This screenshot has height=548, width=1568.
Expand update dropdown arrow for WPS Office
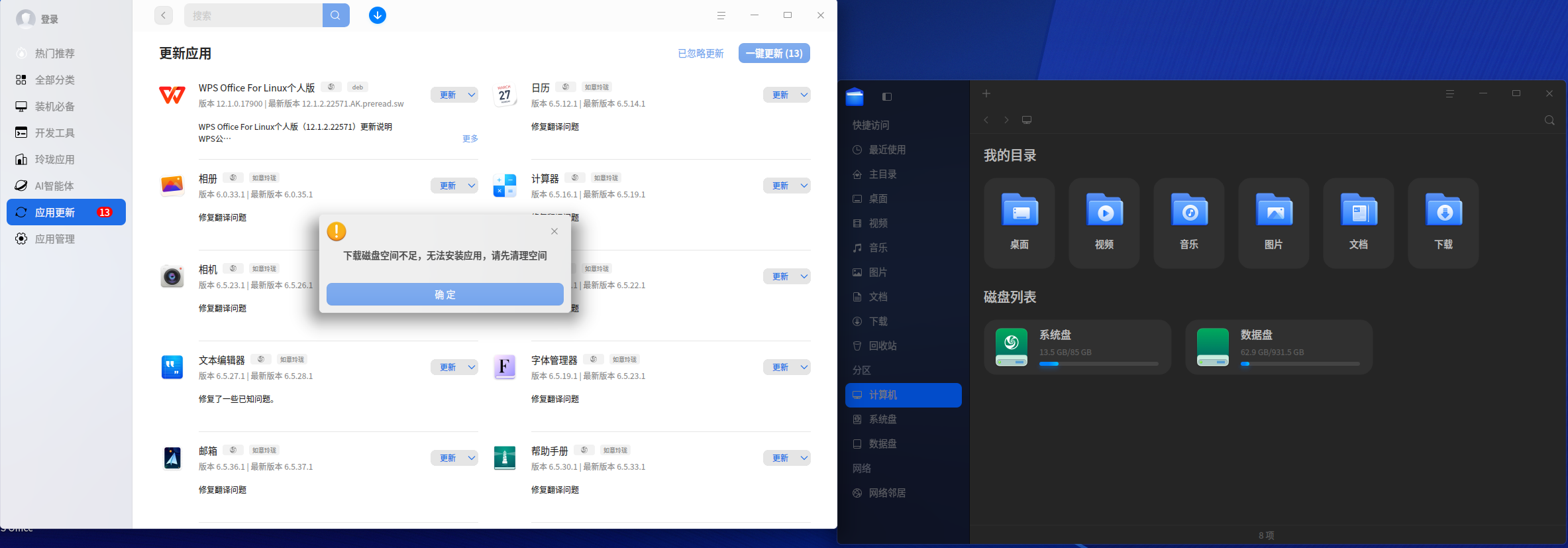click(x=472, y=95)
